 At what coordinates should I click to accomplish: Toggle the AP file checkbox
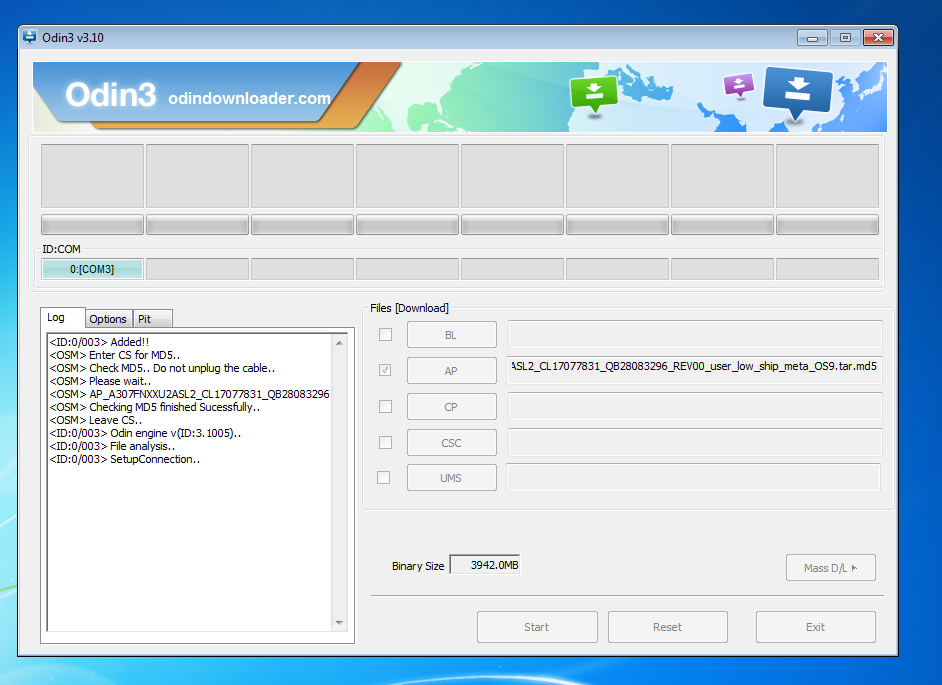[x=385, y=370]
